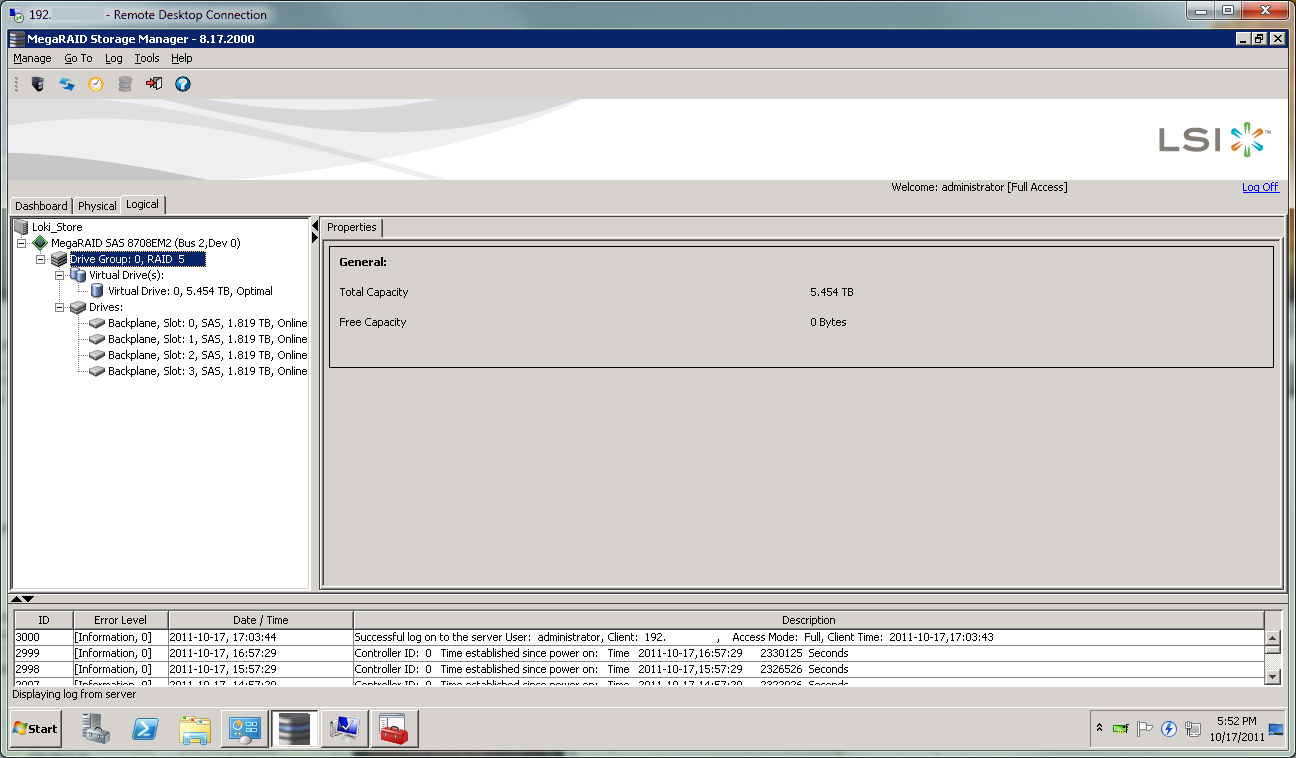Open the Manage menu

click(x=32, y=58)
